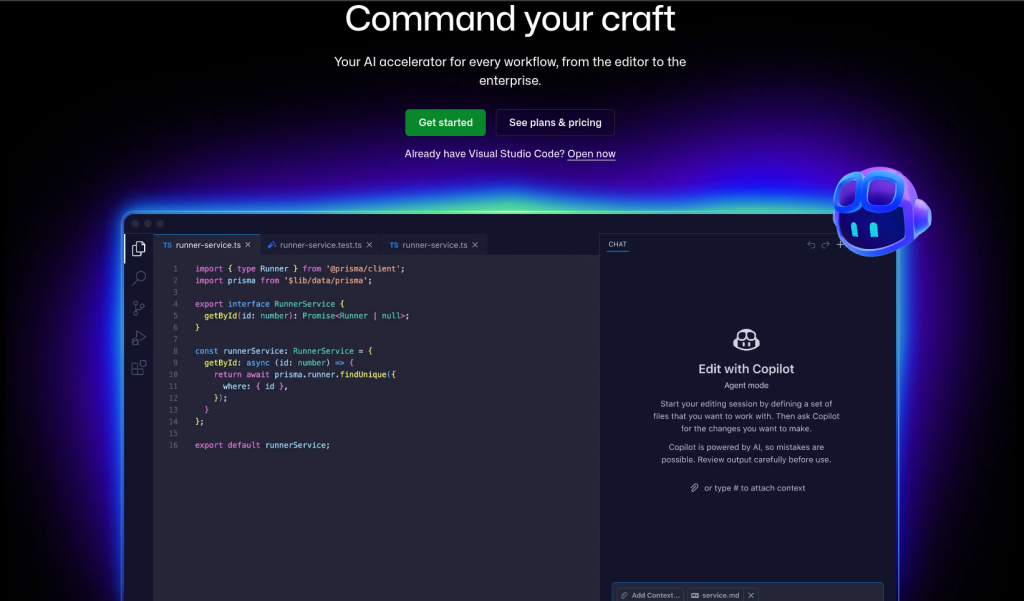
Task: Click the redo arrow in Chat panel
Action: click(x=825, y=244)
